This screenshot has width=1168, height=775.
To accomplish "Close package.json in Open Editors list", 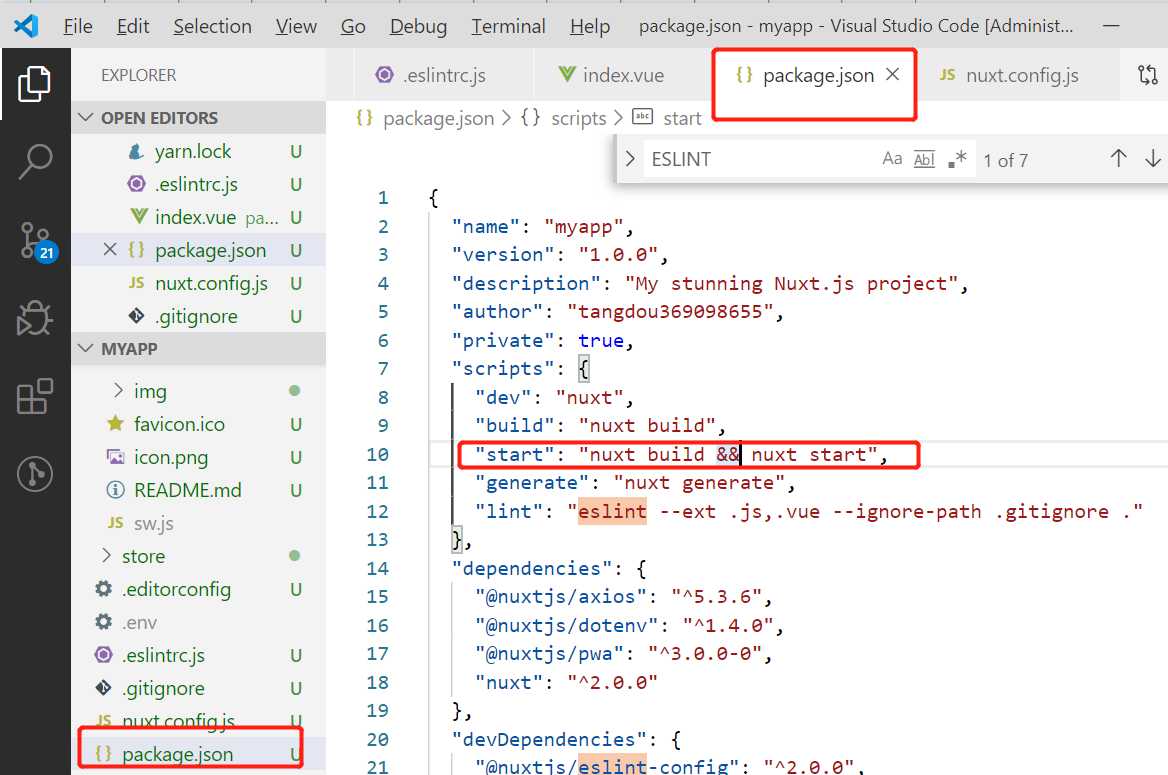I will (110, 250).
